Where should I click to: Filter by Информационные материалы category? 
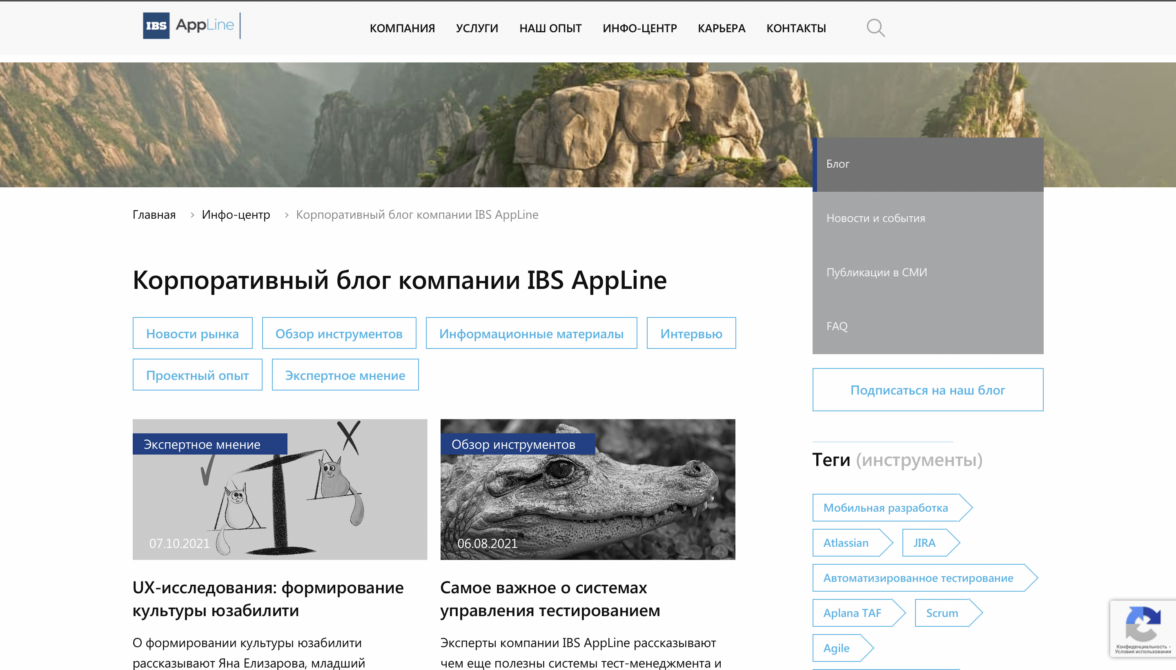(x=531, y=333)
